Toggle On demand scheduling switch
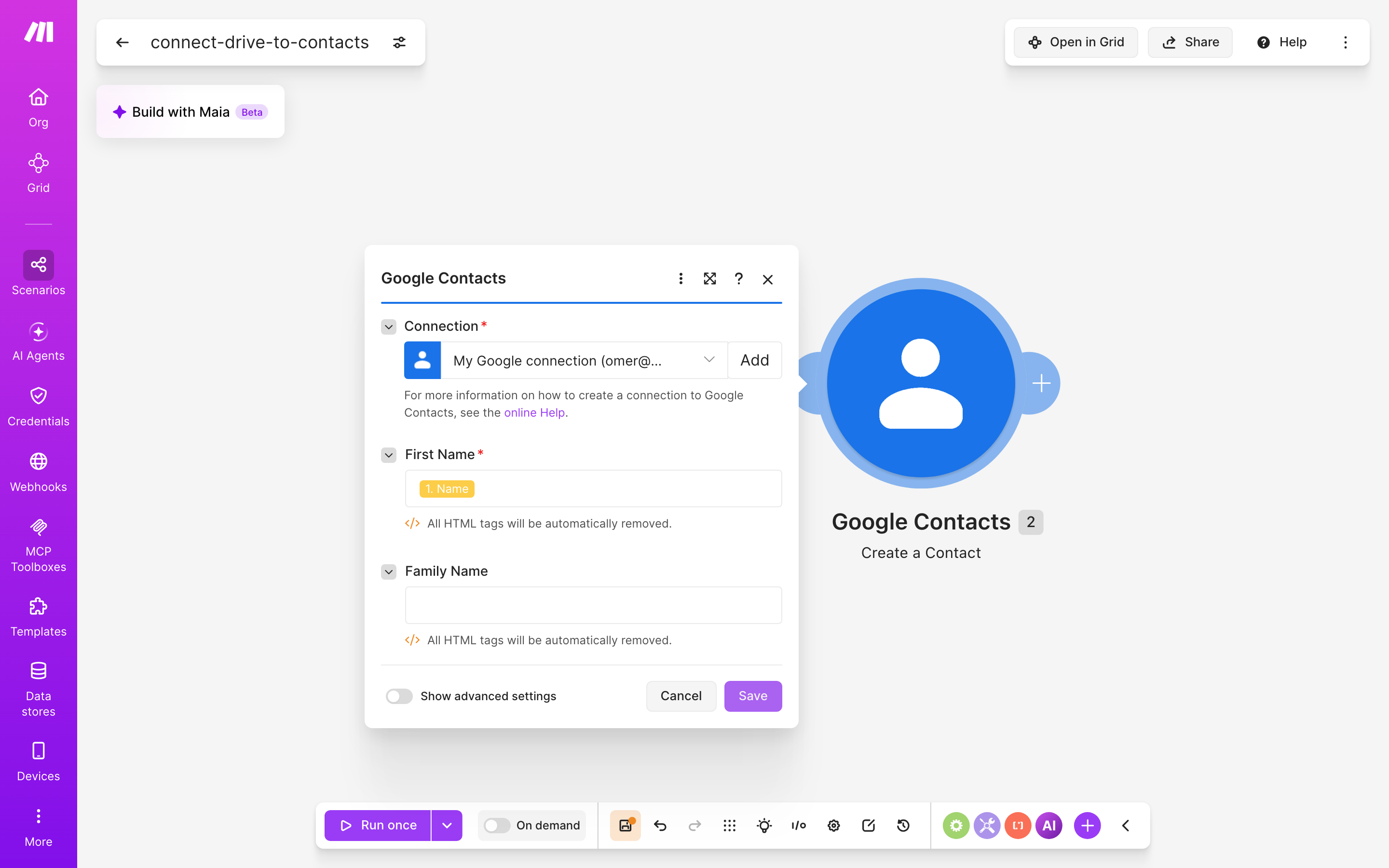The width and height of the screenshot is (1389, 868). (497, 826)
